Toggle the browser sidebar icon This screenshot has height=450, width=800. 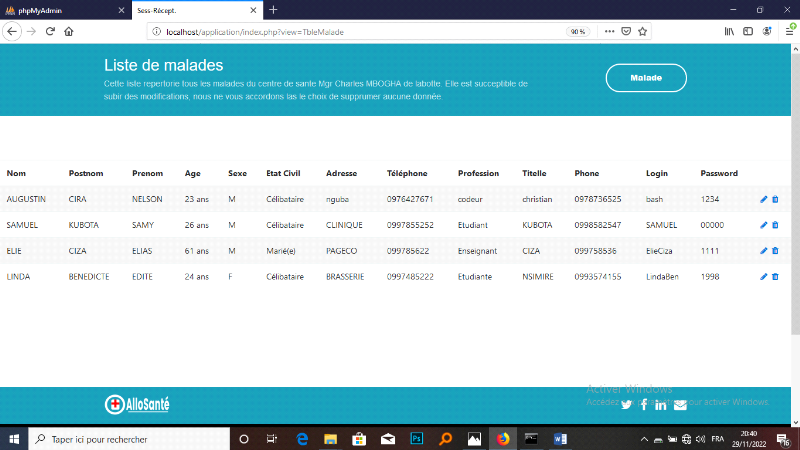(x=748, y=32)
